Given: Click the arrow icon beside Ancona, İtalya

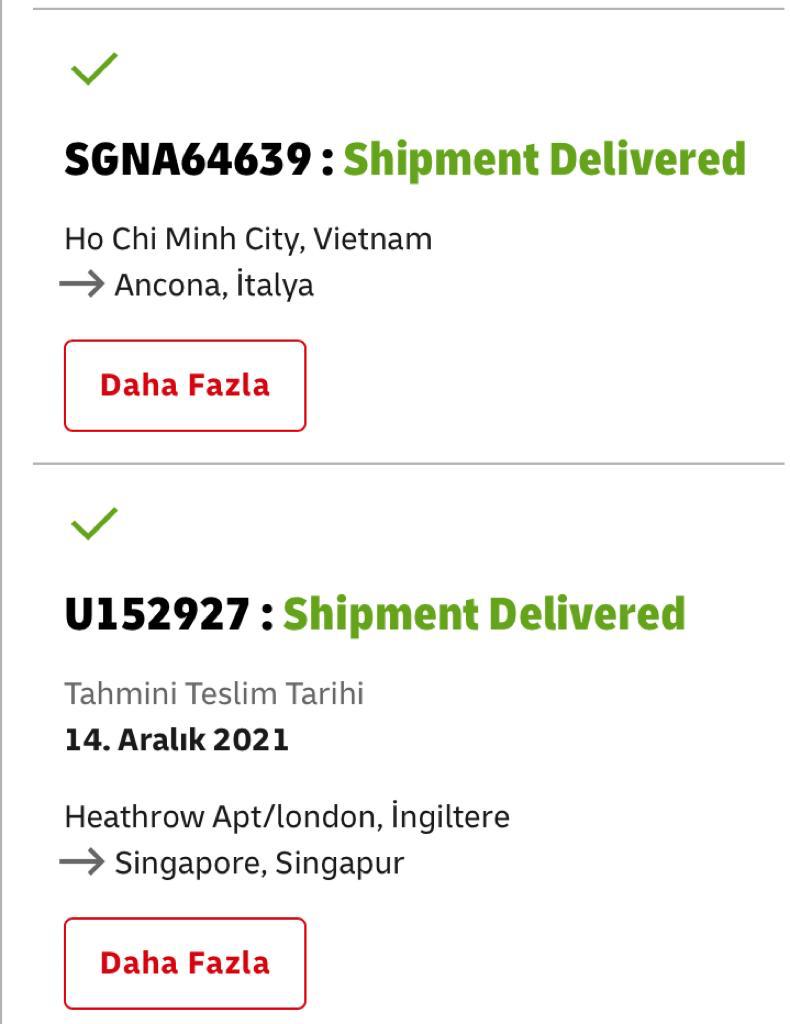Looking at the screenshot, I should point(82,285).
